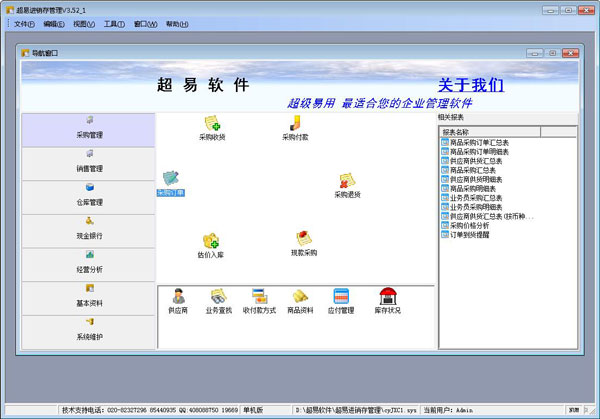
Task: Click the 关于我们 link
Action: [468, 85]
